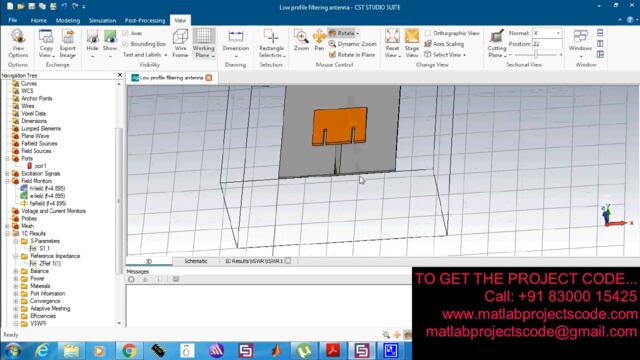The height and width of the screenshot is (360, 640).
Task: Click the cutting plane Position input field
Action: [547, 44]
